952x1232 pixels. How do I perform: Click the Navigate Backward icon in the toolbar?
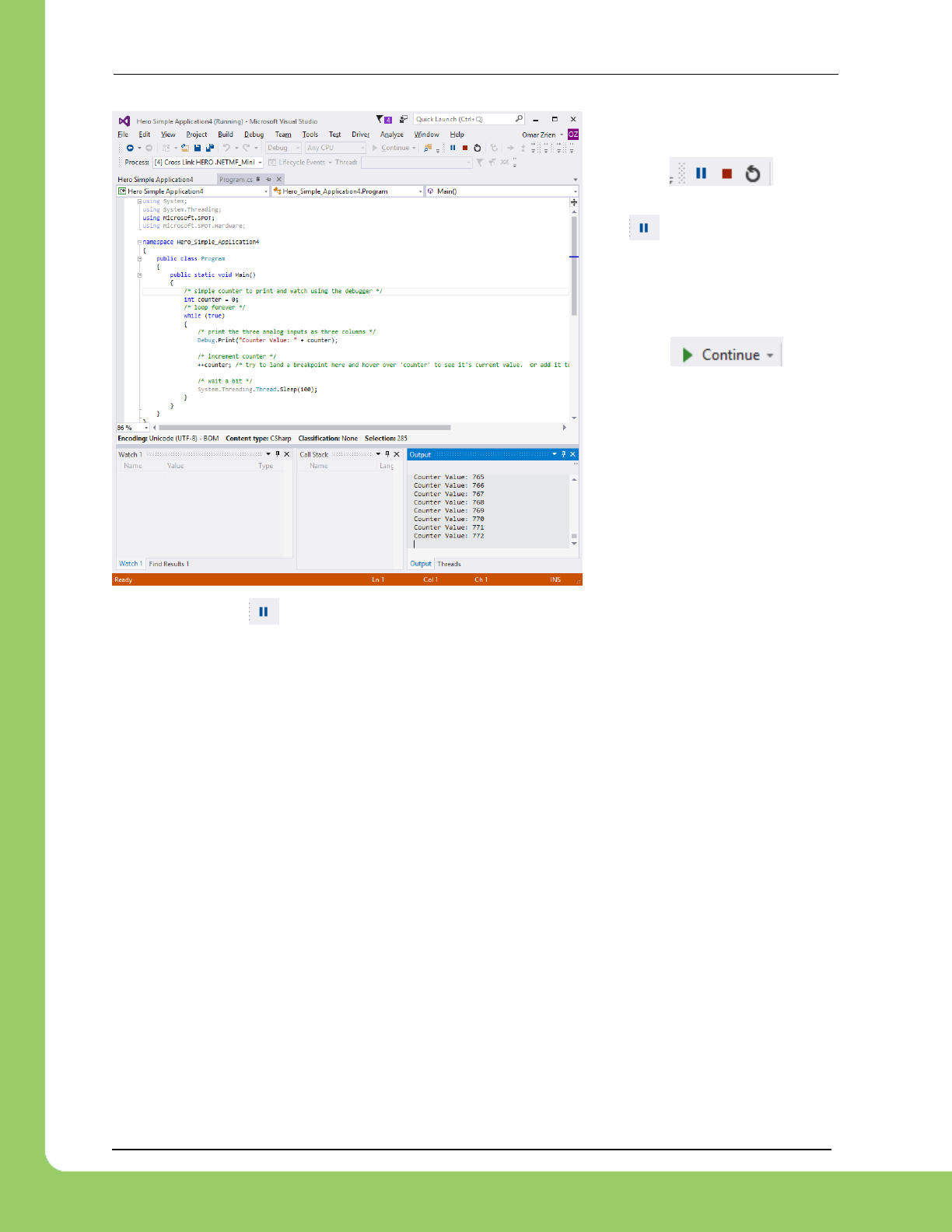[130, 148]
